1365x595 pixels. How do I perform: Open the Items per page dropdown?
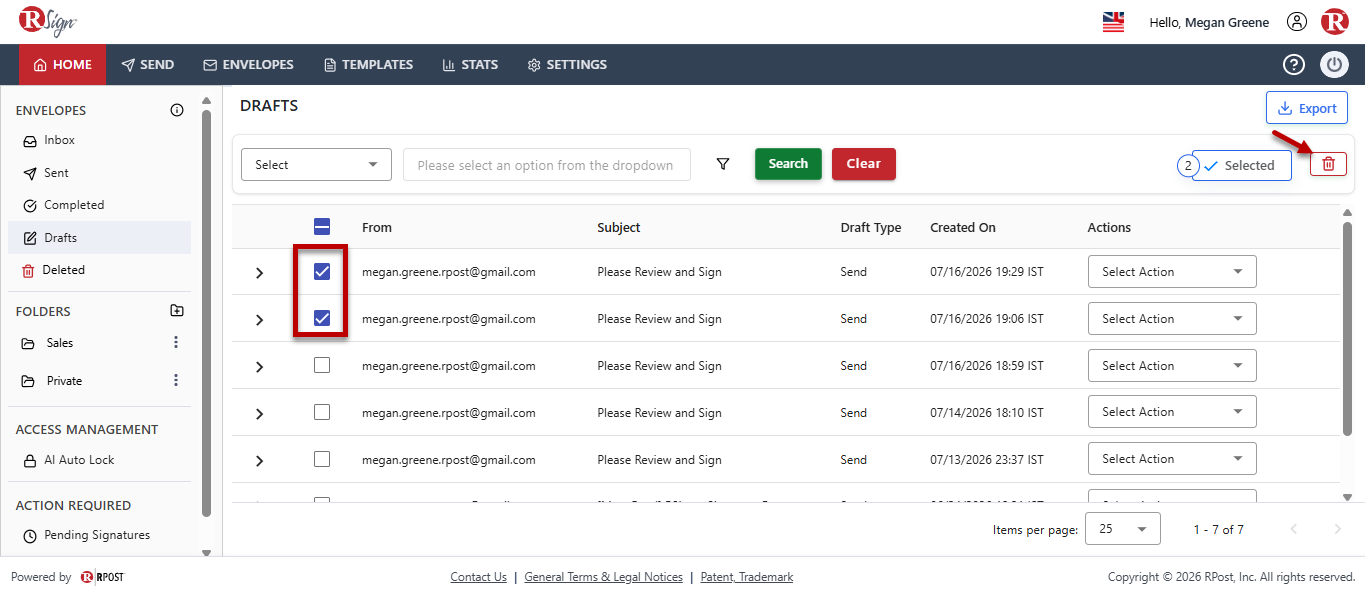point(1123,529)
